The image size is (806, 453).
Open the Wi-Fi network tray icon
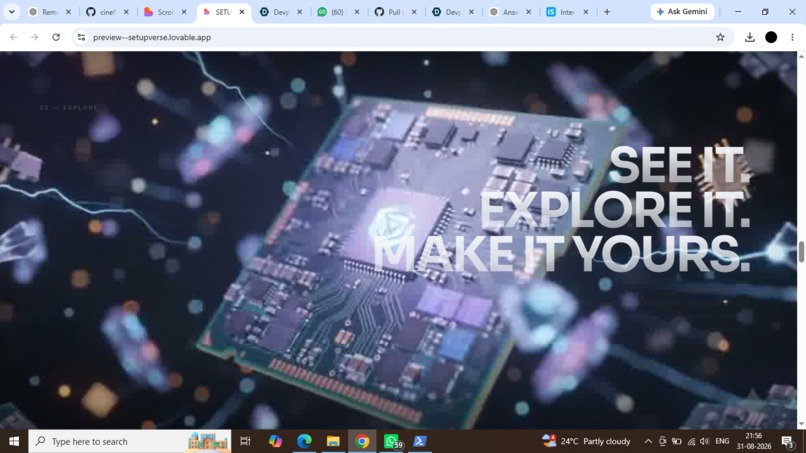coord(691,441)
